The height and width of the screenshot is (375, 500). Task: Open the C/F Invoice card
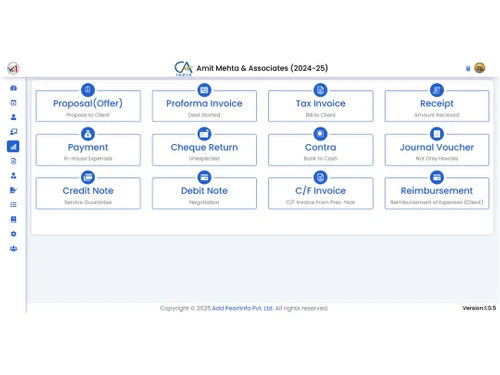coord(321,194)
